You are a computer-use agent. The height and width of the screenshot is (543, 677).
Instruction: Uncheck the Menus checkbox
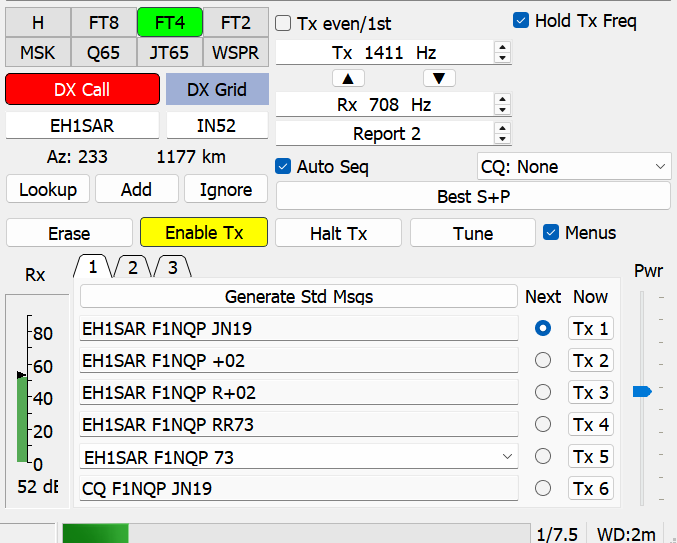[551, 233]
